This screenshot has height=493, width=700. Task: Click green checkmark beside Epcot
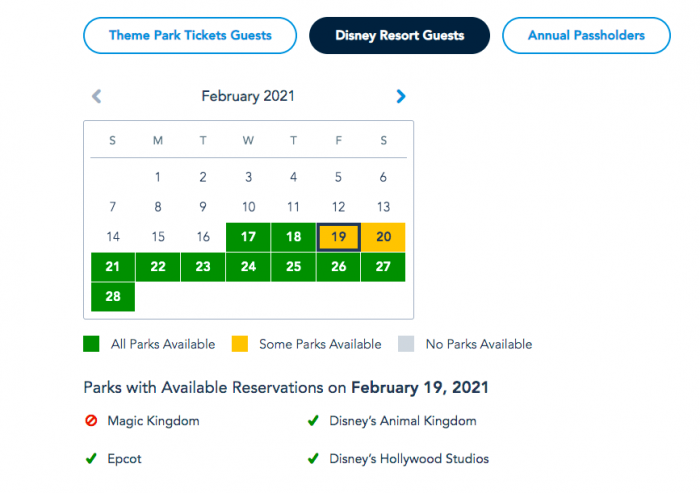click(x=91, y=459)
